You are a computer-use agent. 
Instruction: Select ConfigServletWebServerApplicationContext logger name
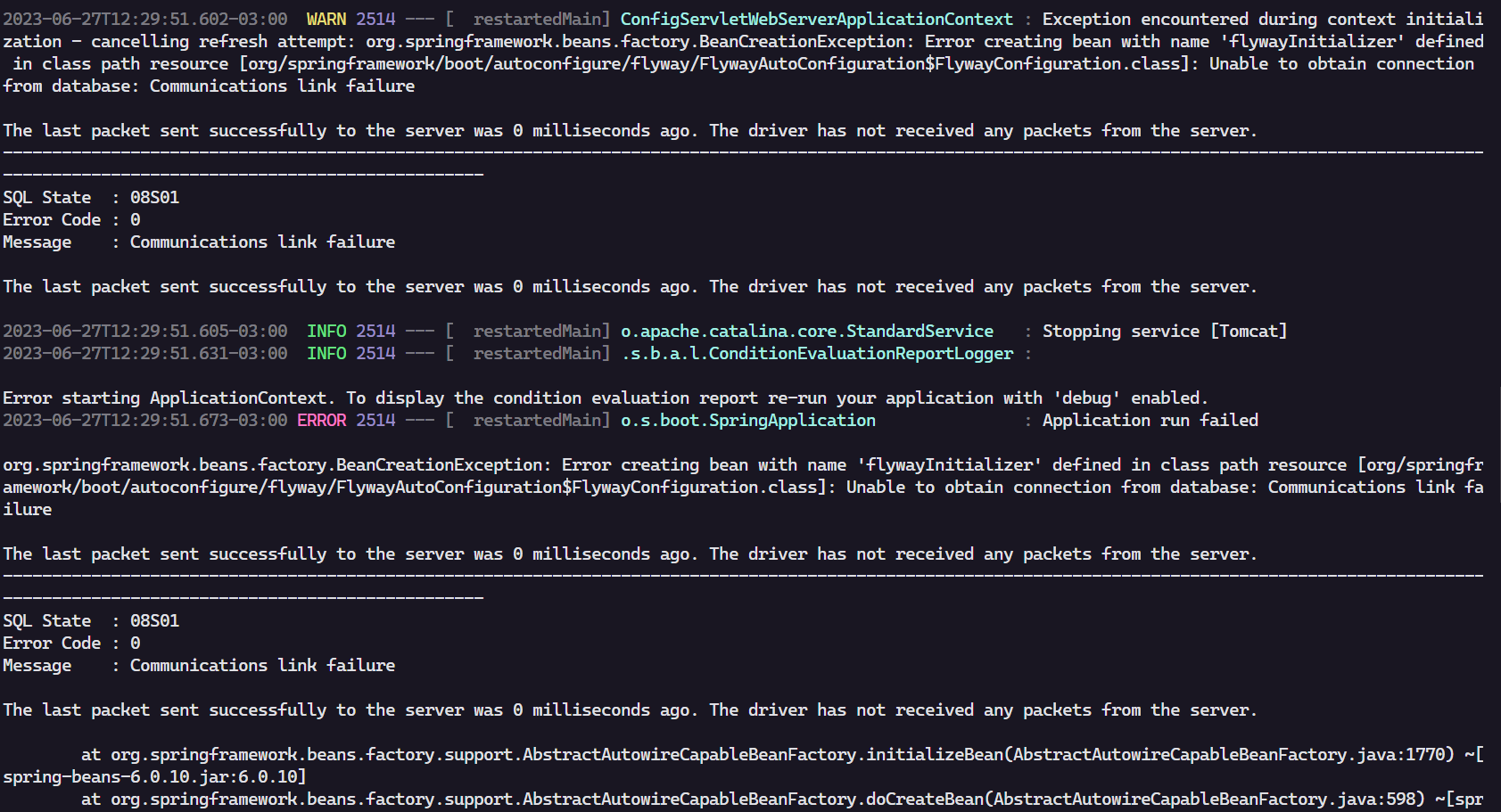tap(817, 19)
